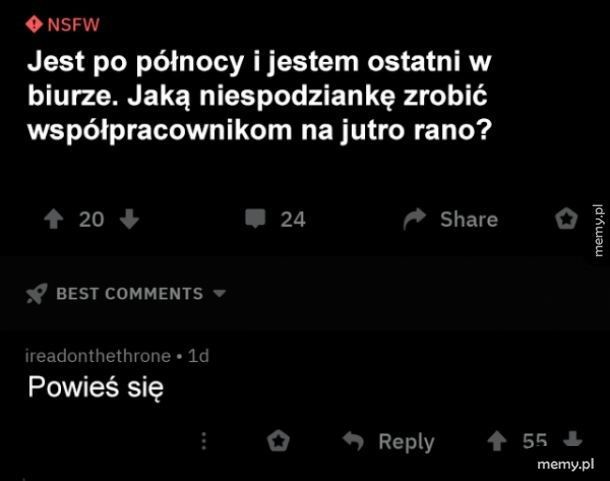
Task: Click the Reply text on the comment
Action: 407,442
